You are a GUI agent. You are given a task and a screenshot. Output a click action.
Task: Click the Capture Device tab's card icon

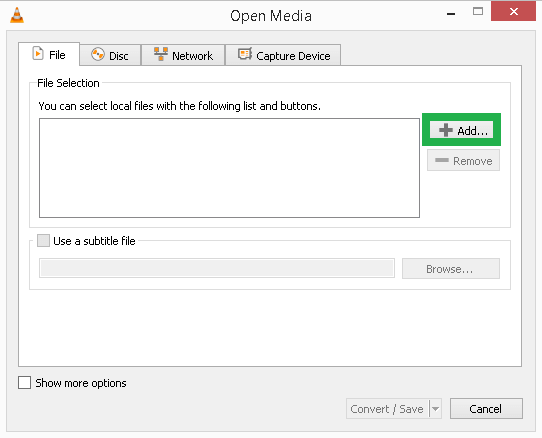pos(245,54)
